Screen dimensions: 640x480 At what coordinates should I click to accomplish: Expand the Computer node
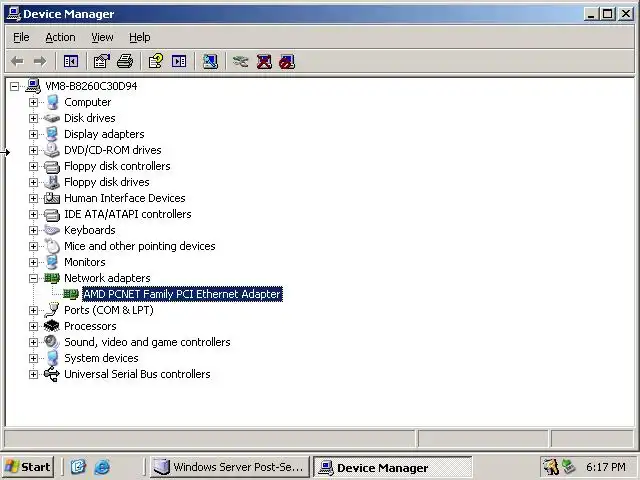coord(33,102)
